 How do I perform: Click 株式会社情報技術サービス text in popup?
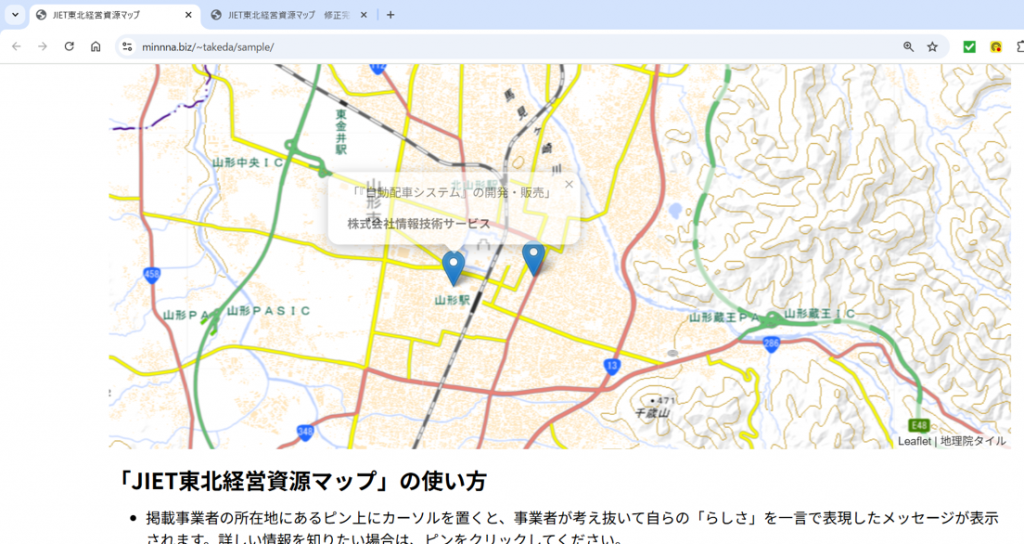tap(418, 223)
